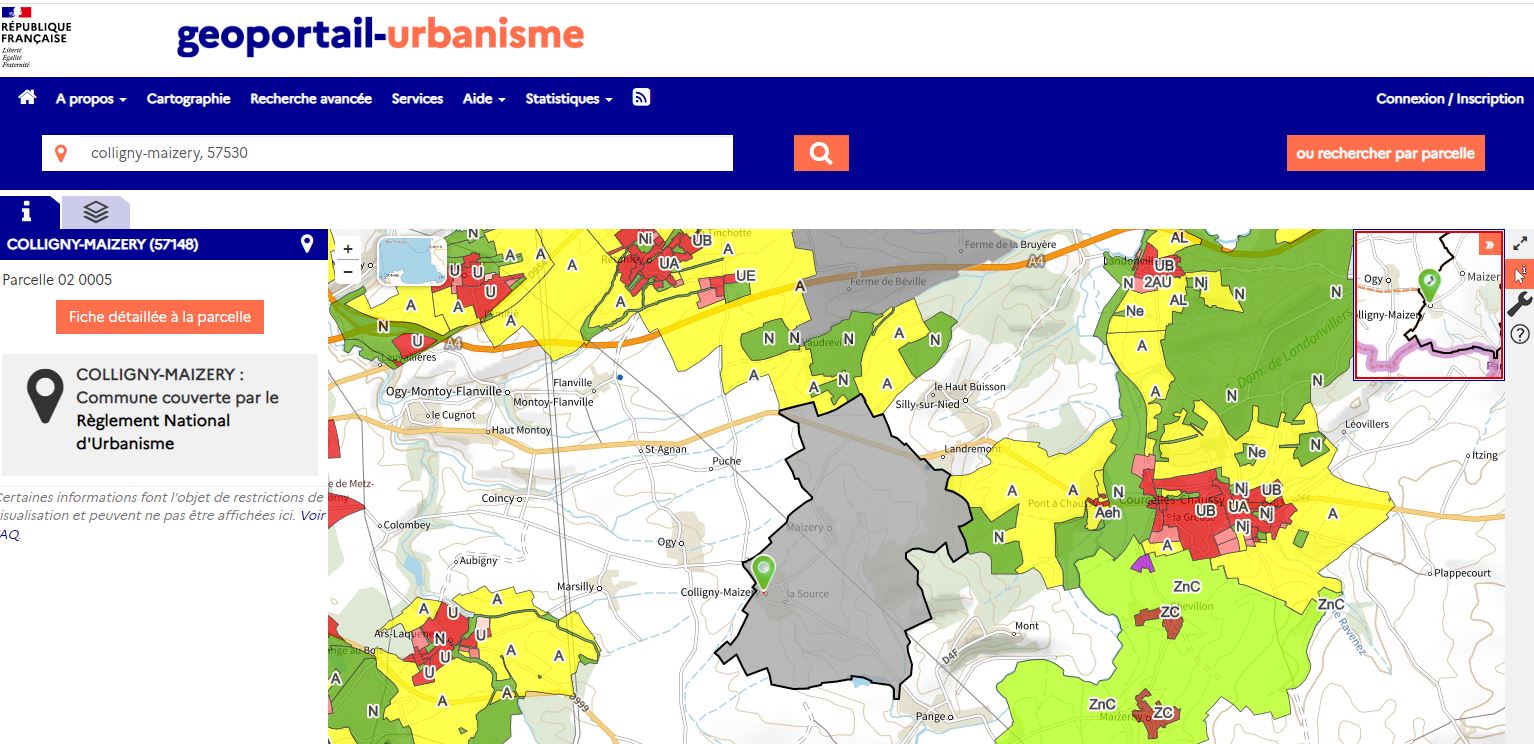Center on commune using the pin icon in header
Screen dimensions: 1534x744
(x=307, y=244)
